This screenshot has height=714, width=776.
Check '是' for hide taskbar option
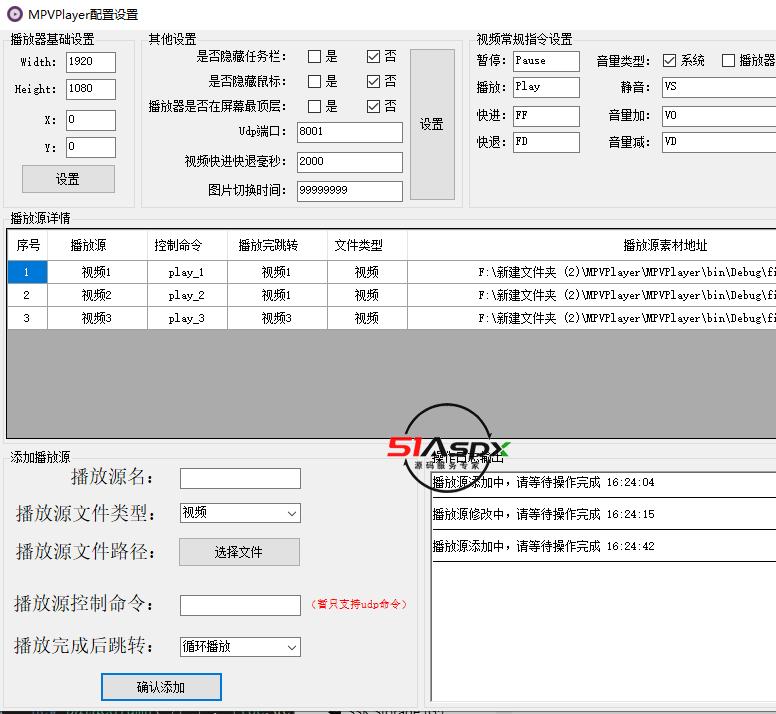point(314,56)
